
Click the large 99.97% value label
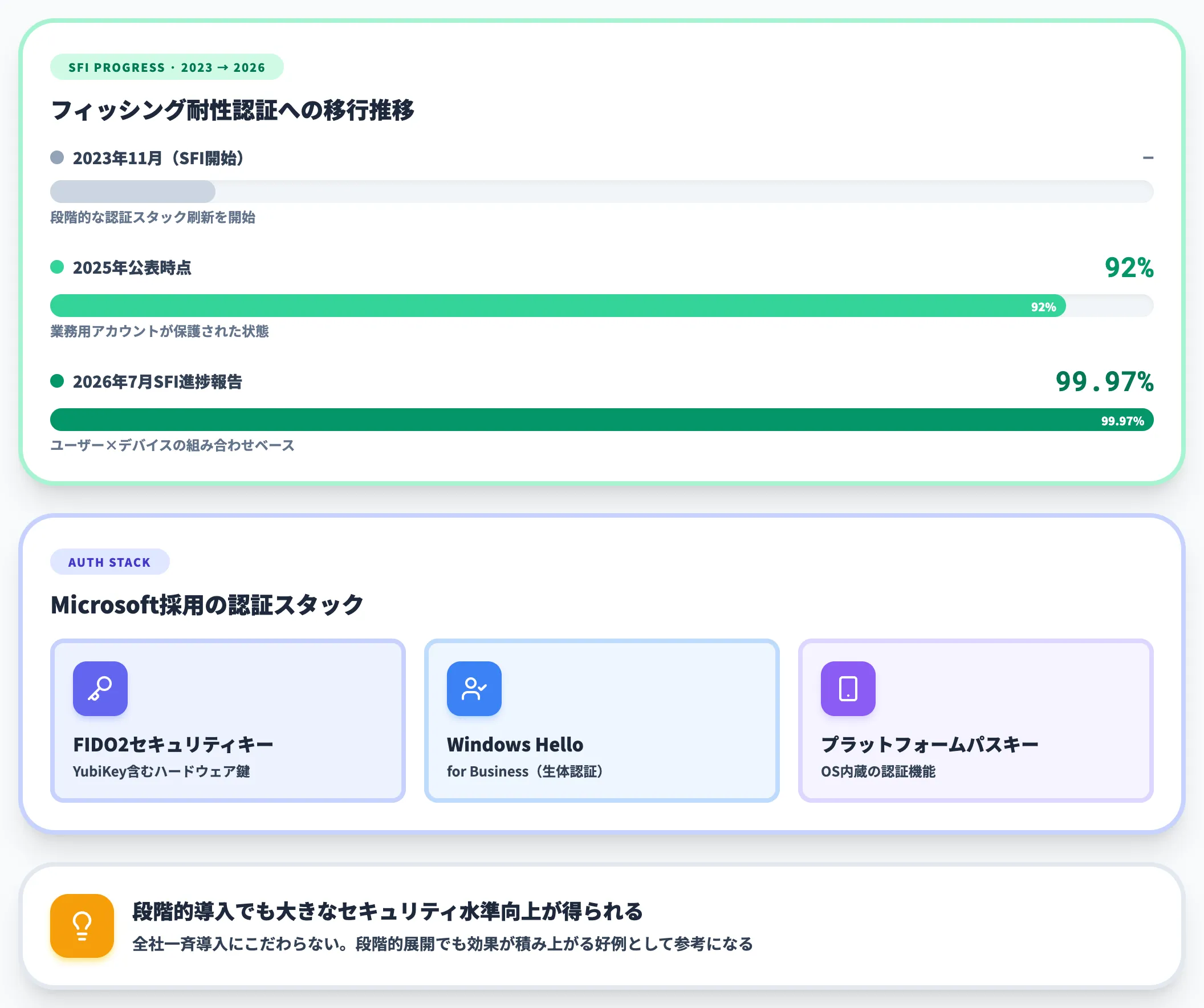pyautogui.click(x=1104, y=381)
